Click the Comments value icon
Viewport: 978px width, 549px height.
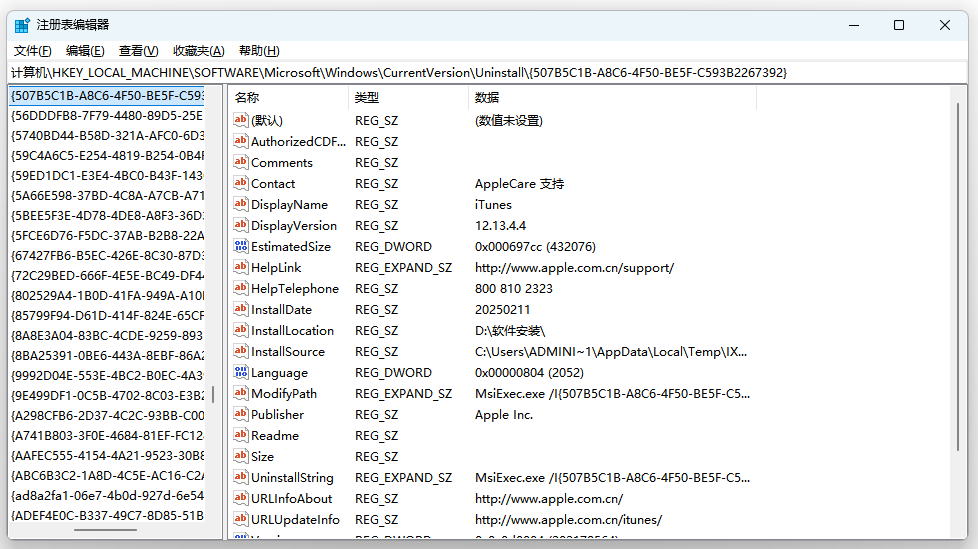point(241,162)
